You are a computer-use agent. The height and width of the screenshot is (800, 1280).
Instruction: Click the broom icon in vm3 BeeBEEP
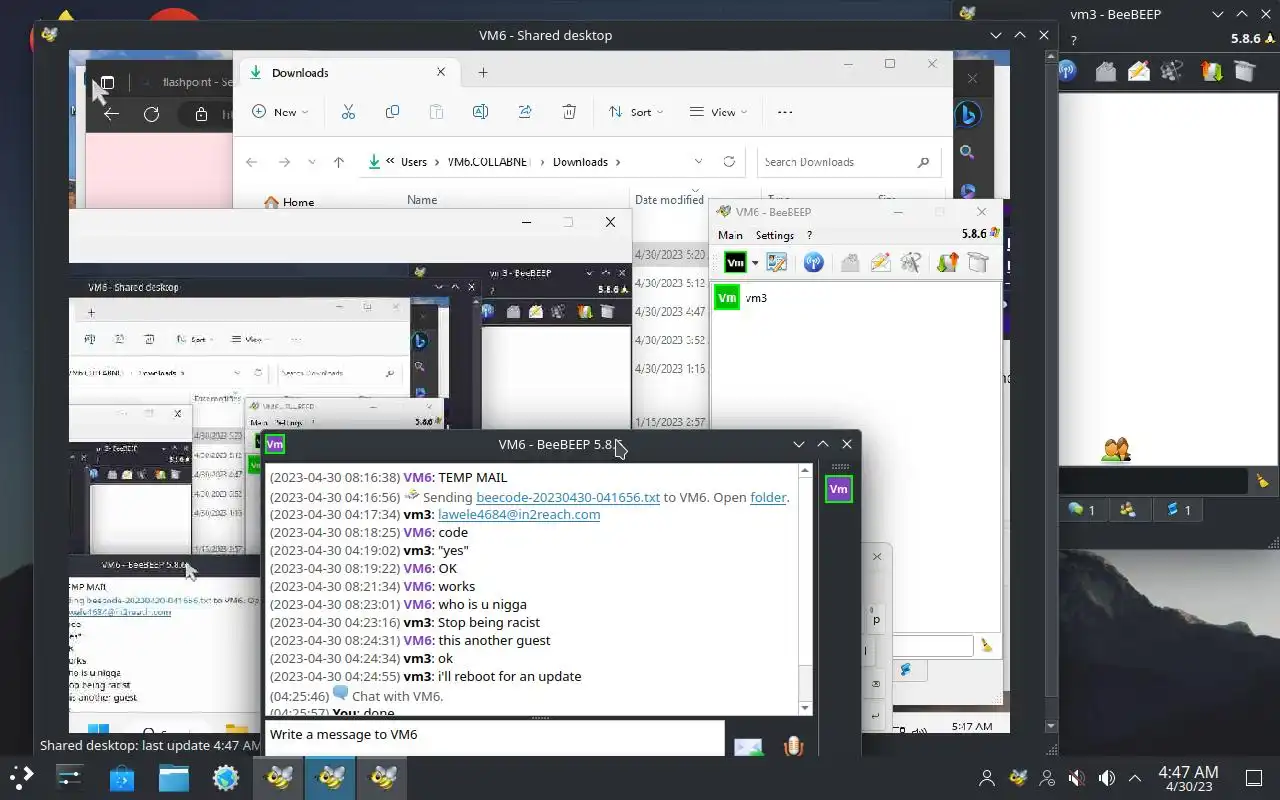tap(1263, 481)
